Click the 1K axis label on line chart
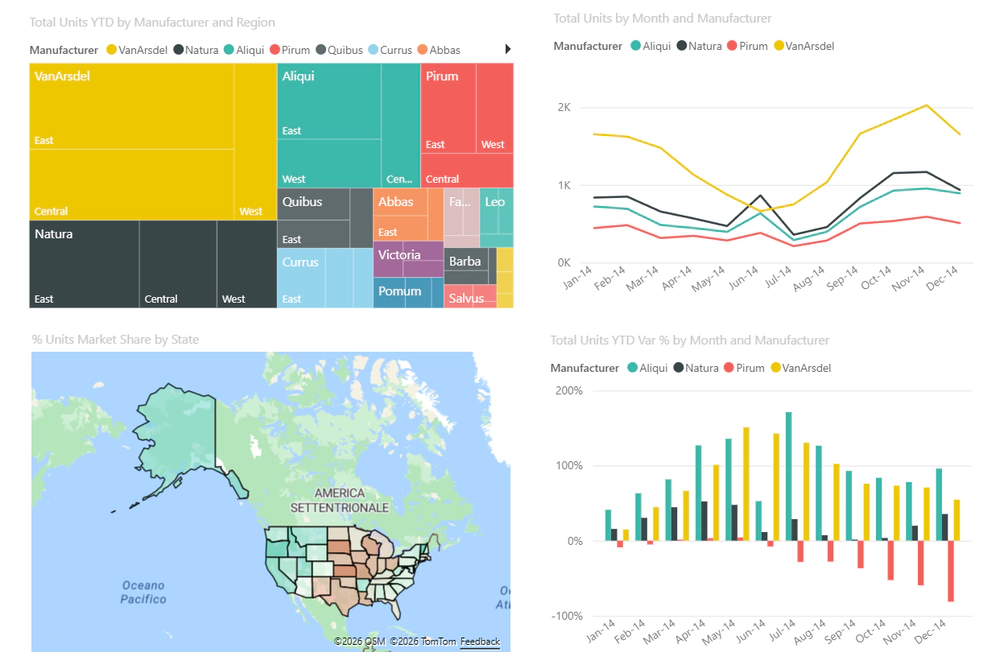This screenshot has width=1000, height=656. (564, 186)
